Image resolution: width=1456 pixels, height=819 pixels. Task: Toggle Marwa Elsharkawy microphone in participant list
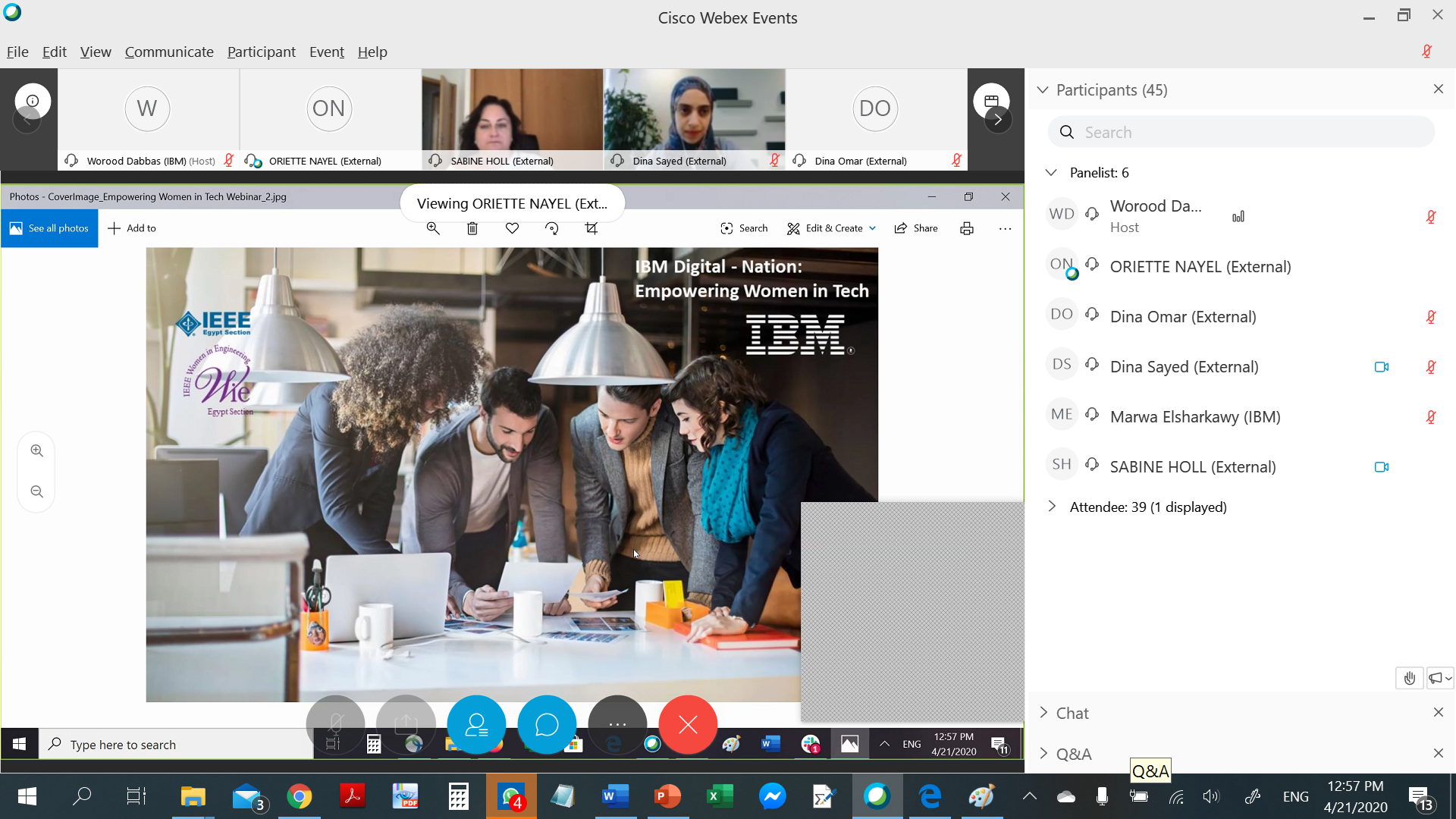pyautogui.click(x=1431, y=417)
